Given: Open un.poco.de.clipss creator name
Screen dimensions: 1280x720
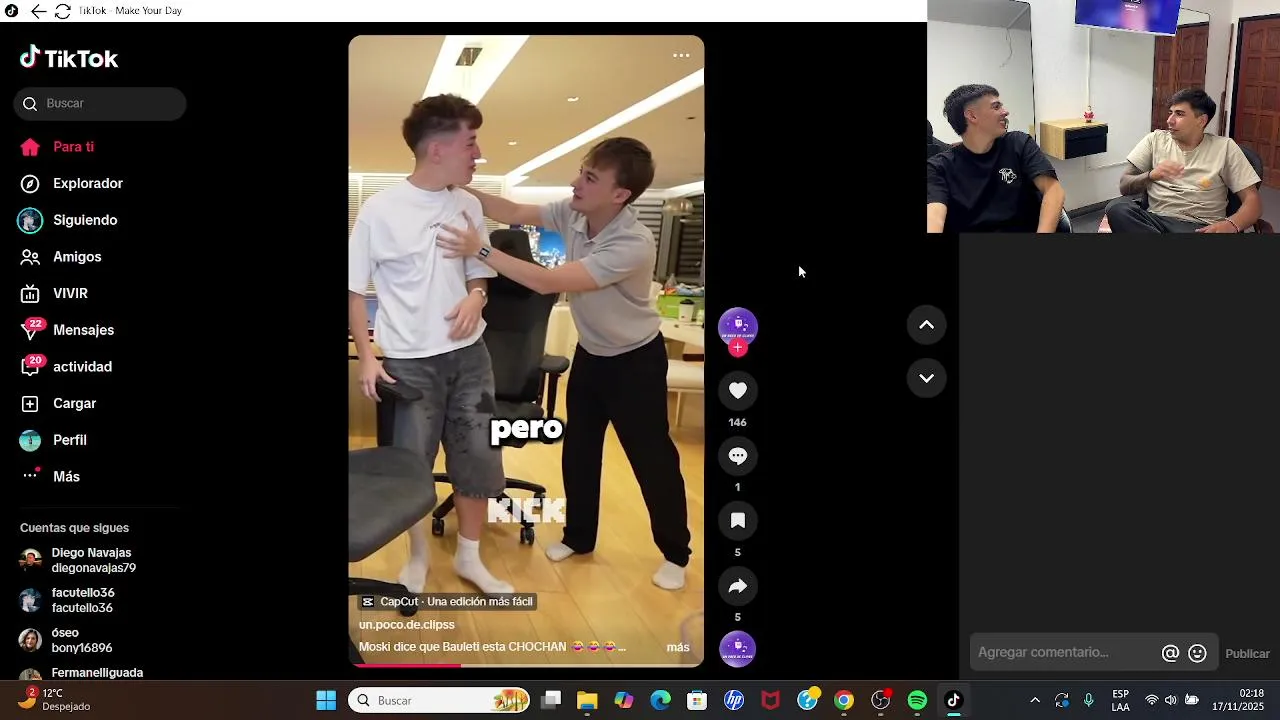Looking at the screenshot, I should 407,625.
